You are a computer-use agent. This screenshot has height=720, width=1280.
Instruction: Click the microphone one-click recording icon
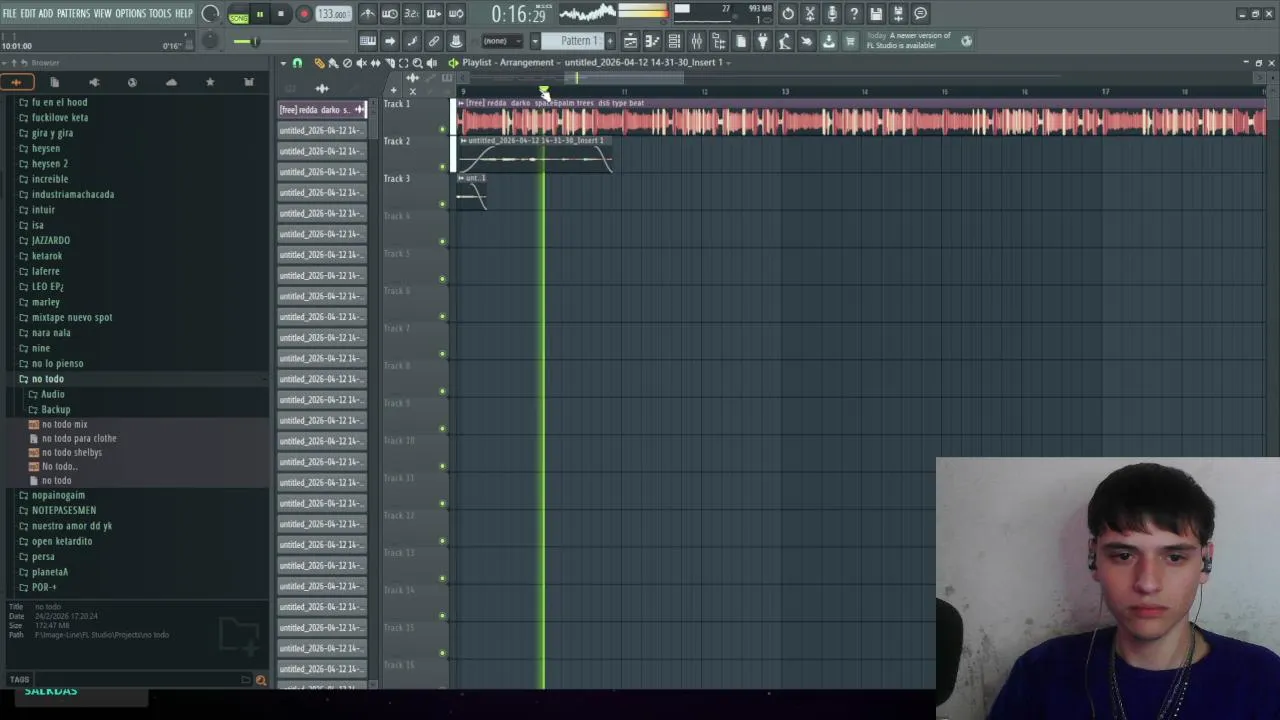(x=832, y=13)
